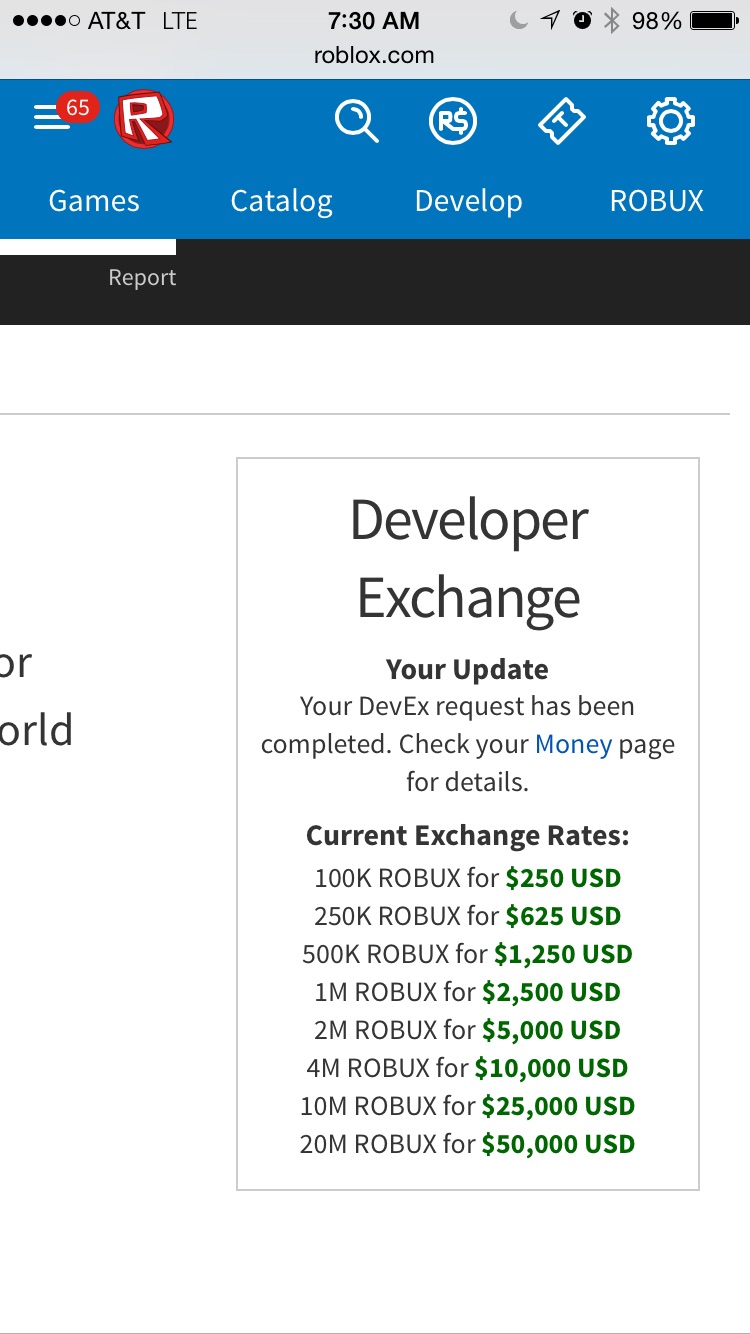Select the "Your Update" label
The width and height of the screenshot is (750, 1334).
pos(467,669)
